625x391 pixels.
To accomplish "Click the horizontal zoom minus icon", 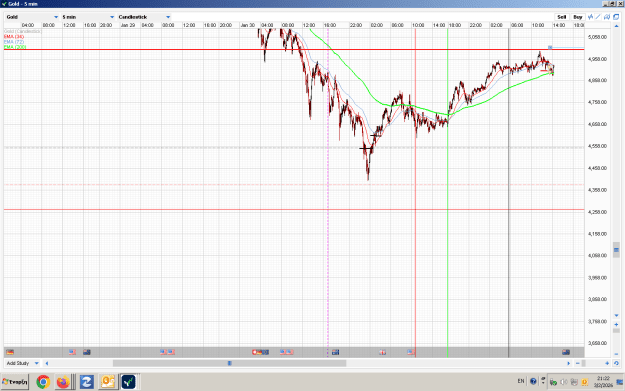I will coord(578,363).
